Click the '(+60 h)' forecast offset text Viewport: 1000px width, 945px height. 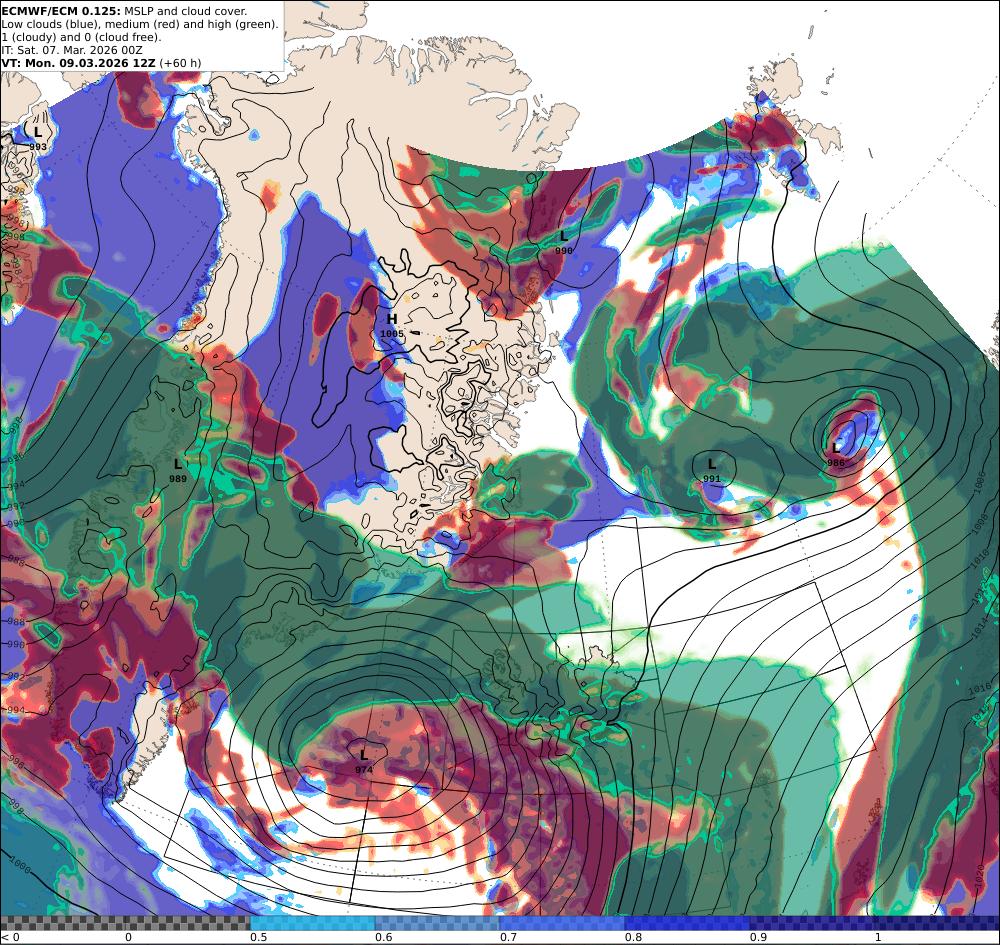[x=180, y=63]
